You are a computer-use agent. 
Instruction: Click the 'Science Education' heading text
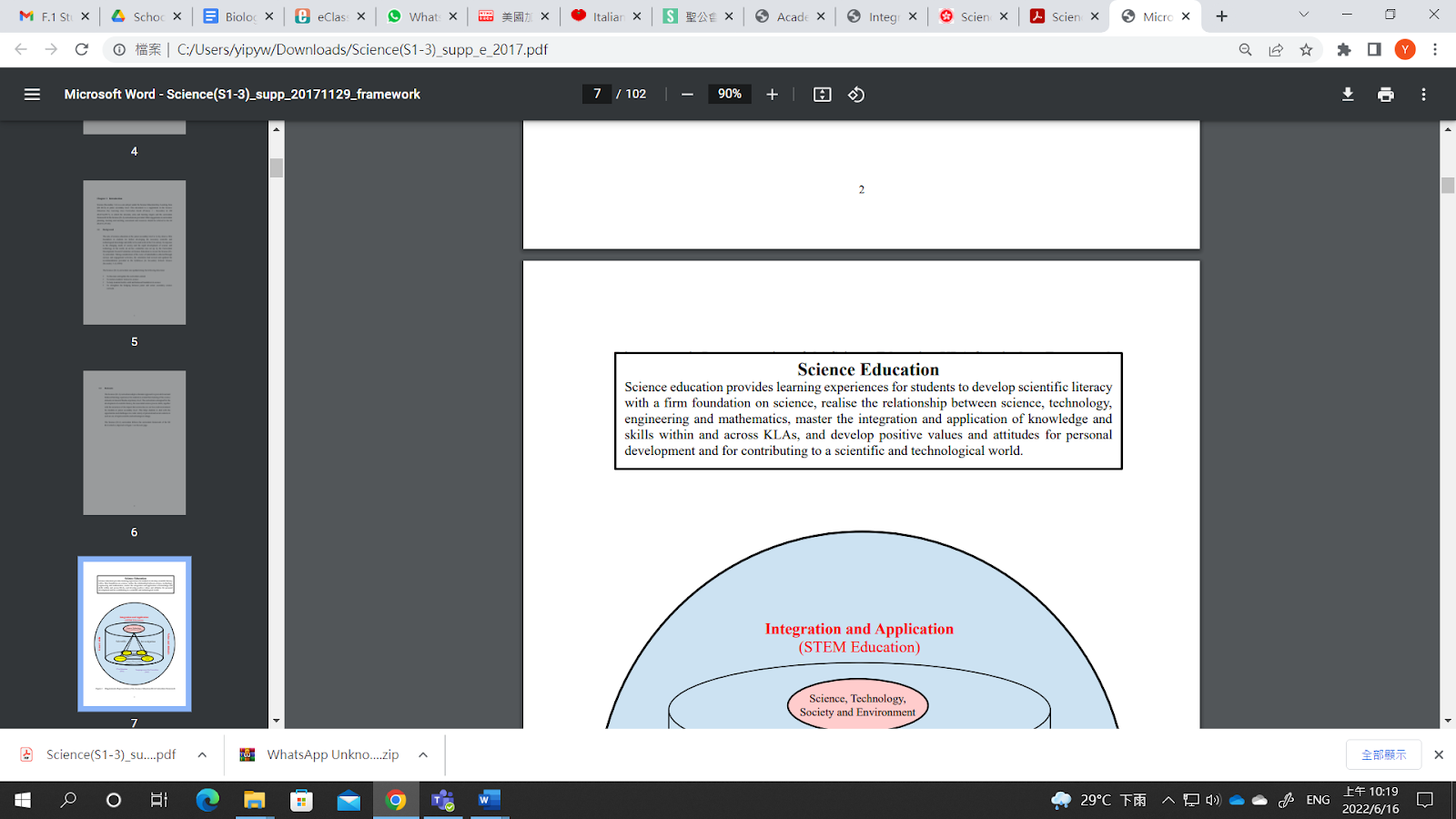point(868,369)
